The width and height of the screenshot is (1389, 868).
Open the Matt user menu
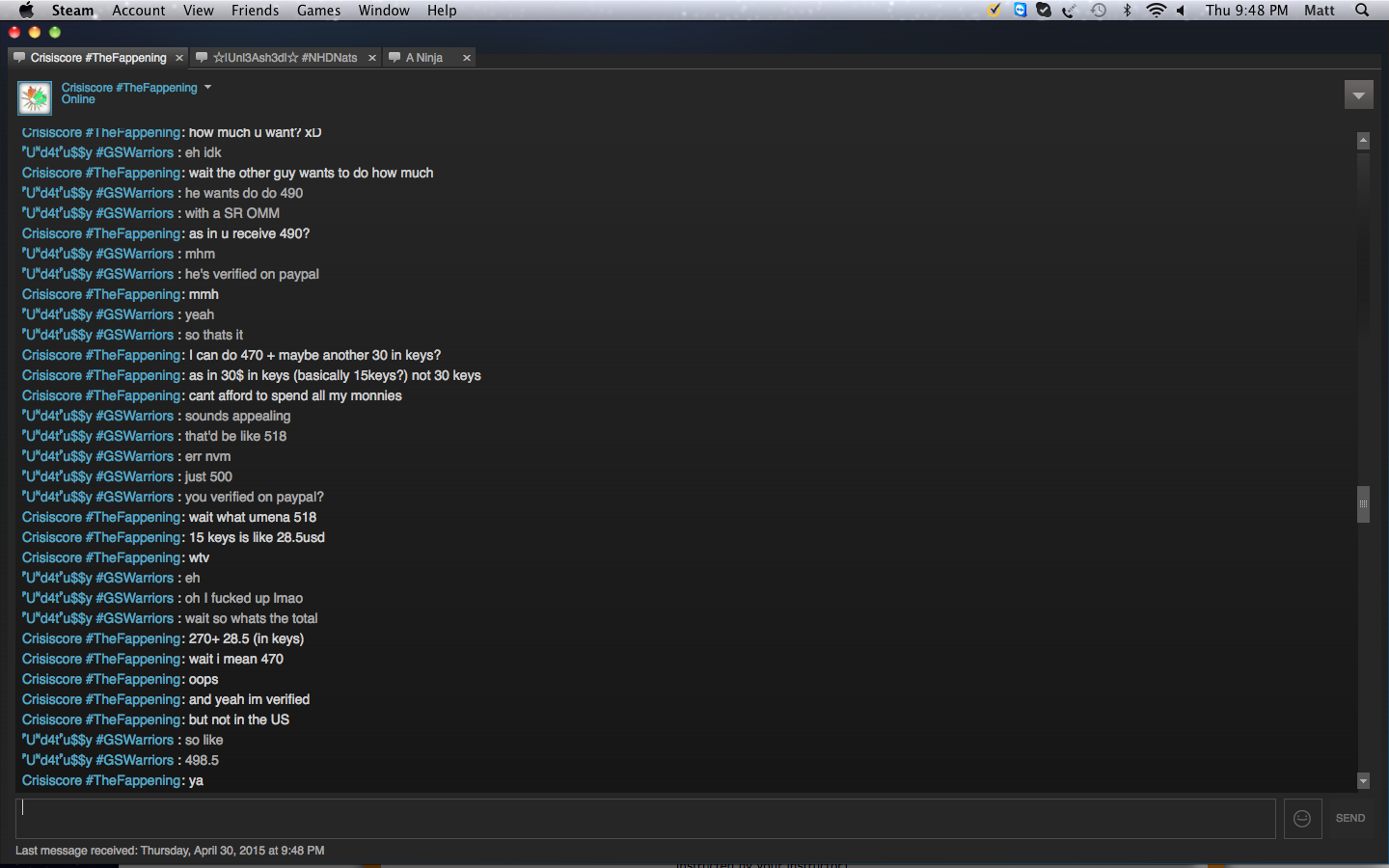[x=1320, y=11]
